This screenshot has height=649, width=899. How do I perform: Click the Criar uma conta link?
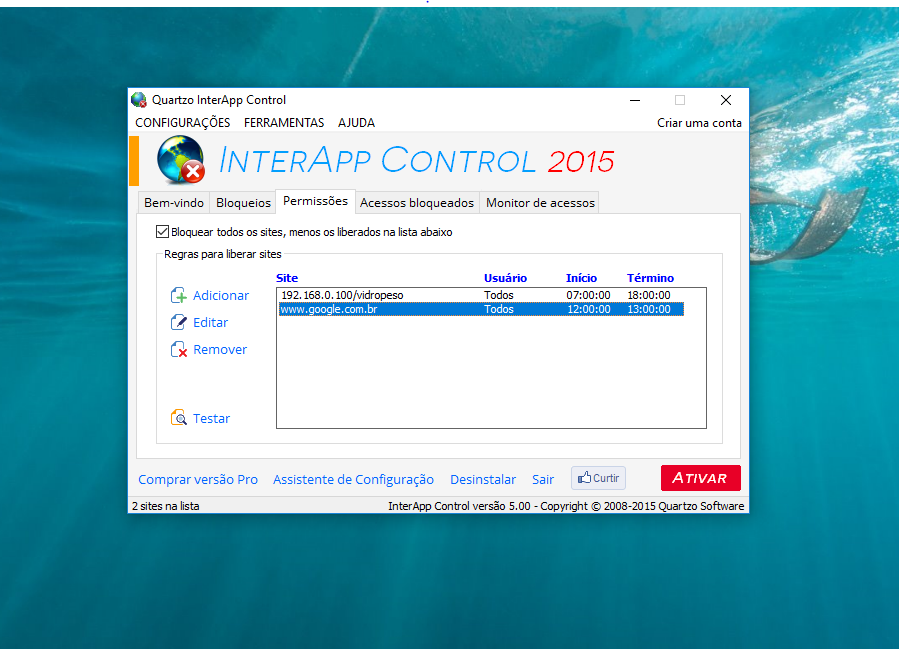tap(699, 123)
